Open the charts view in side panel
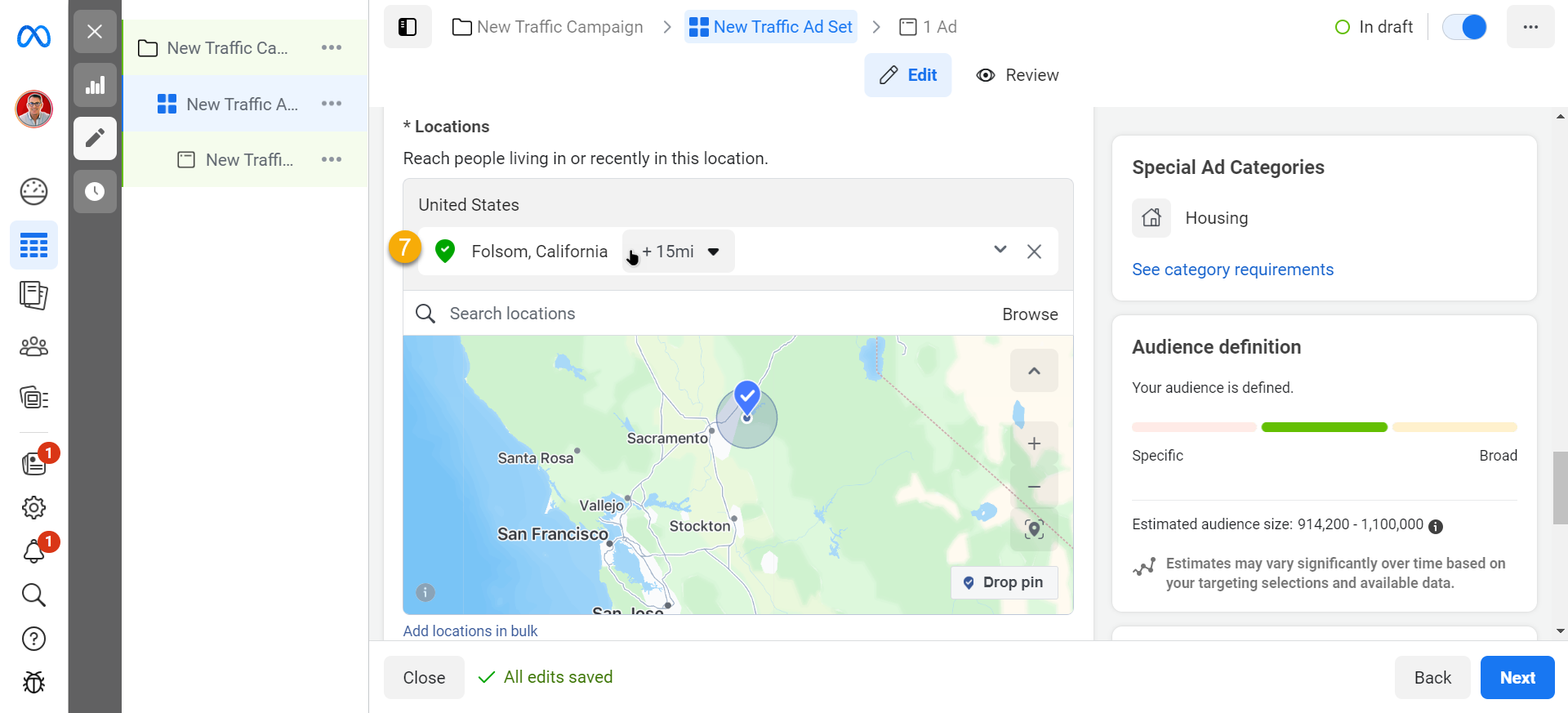Screen dimensions: 1568x713 95,85
